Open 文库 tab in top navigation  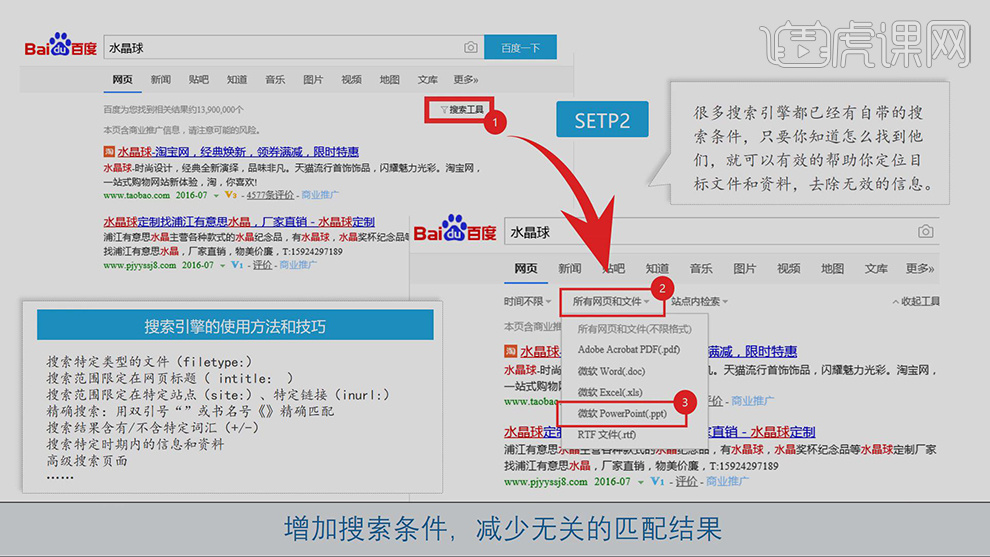427,80
